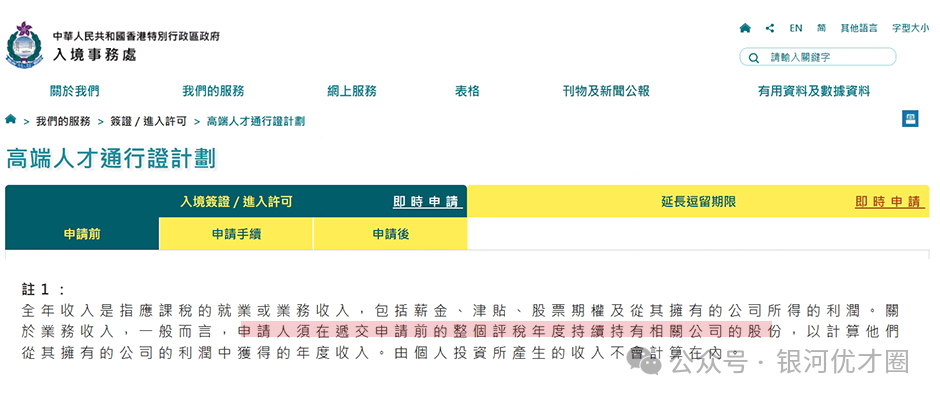Image resolution: width=940 pixels, height=400 pixels.
Task: Open the 網上服務 menu
Action: [352, 91]
